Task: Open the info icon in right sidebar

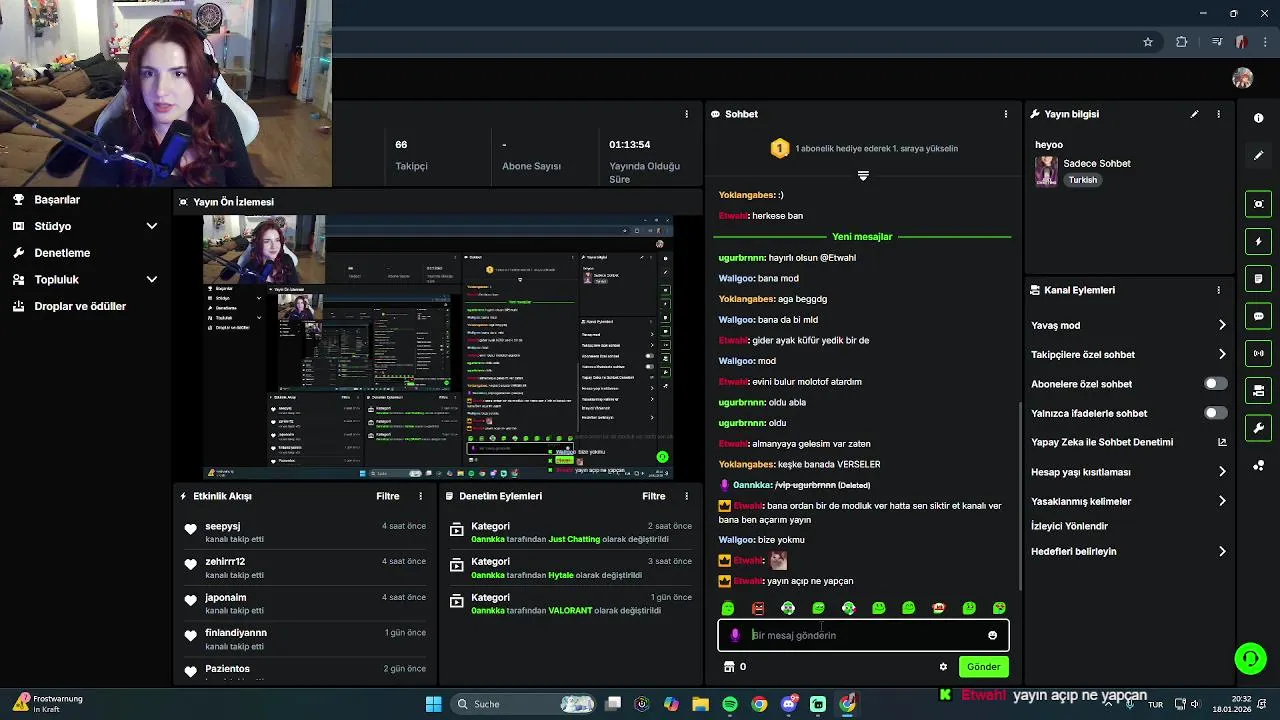Action: pos(1258,118)
